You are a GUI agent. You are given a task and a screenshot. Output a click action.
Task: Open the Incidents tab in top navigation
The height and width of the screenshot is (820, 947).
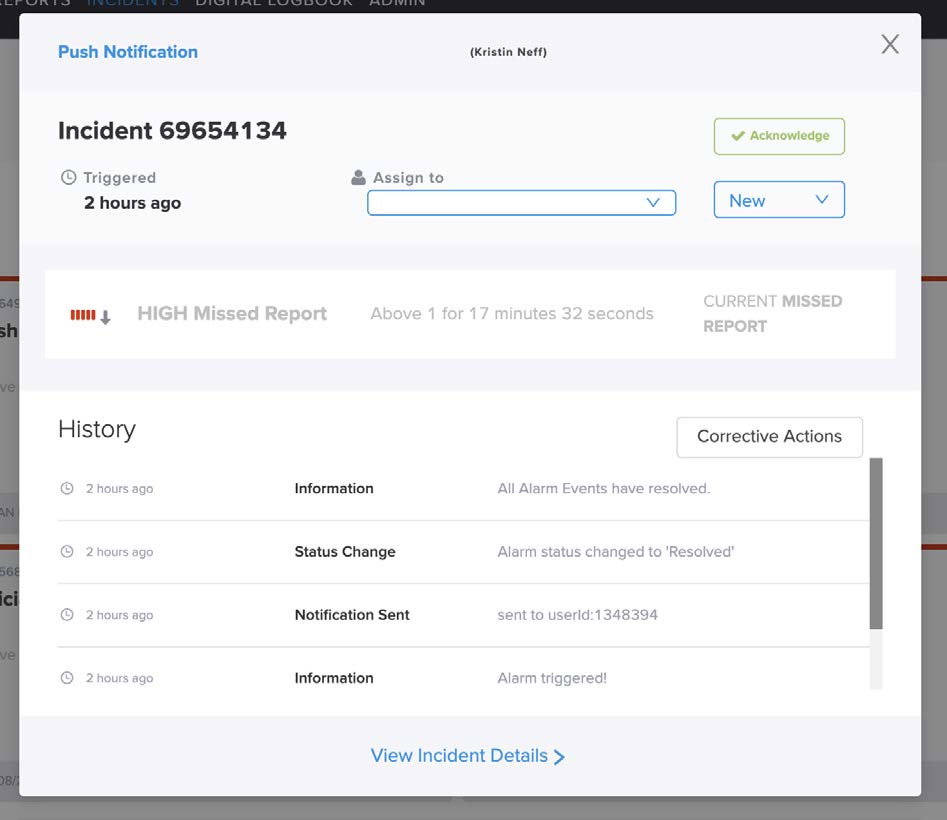[133, 3]
